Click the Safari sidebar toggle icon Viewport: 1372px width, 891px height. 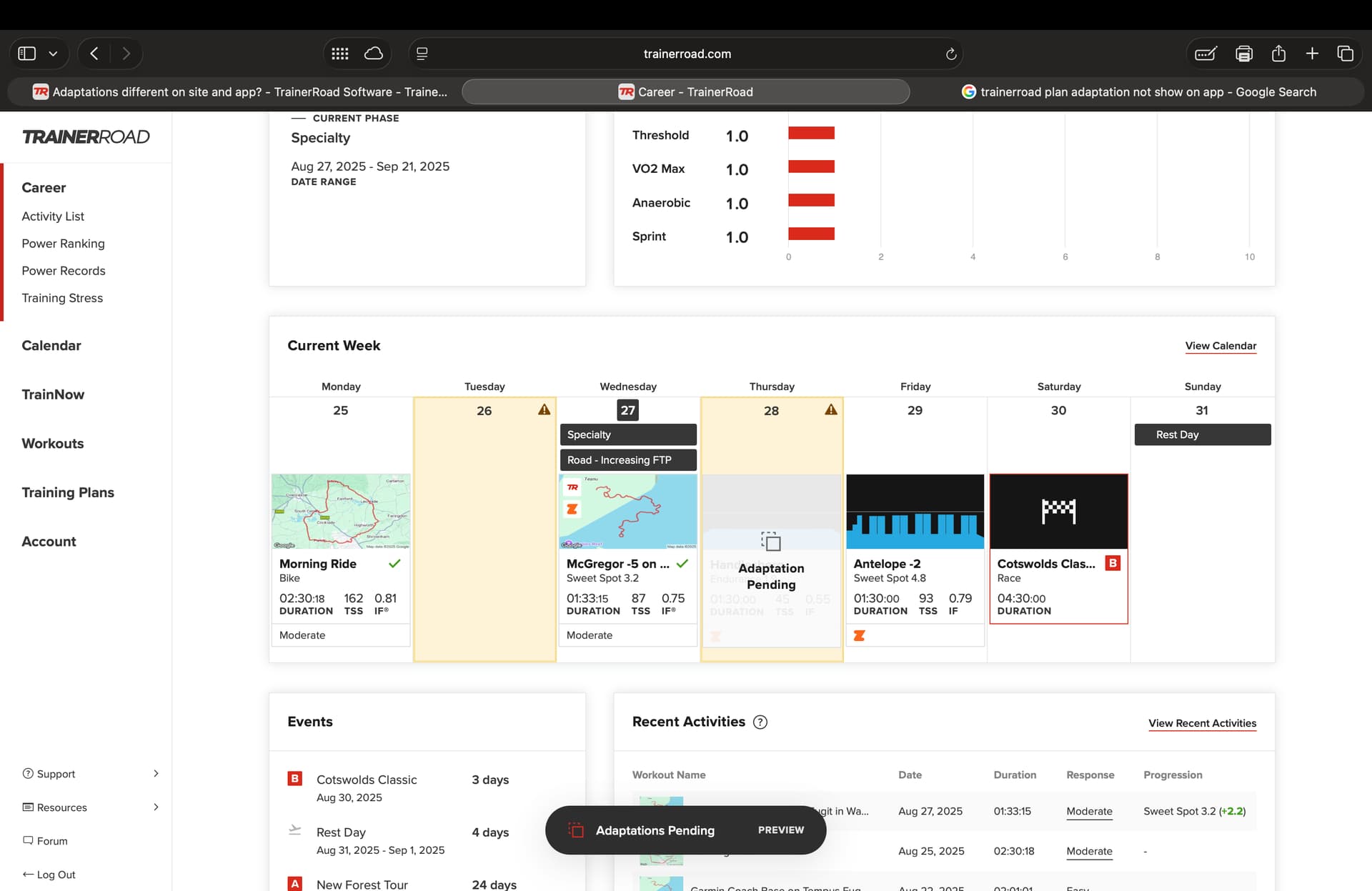(x=26, y=54)
